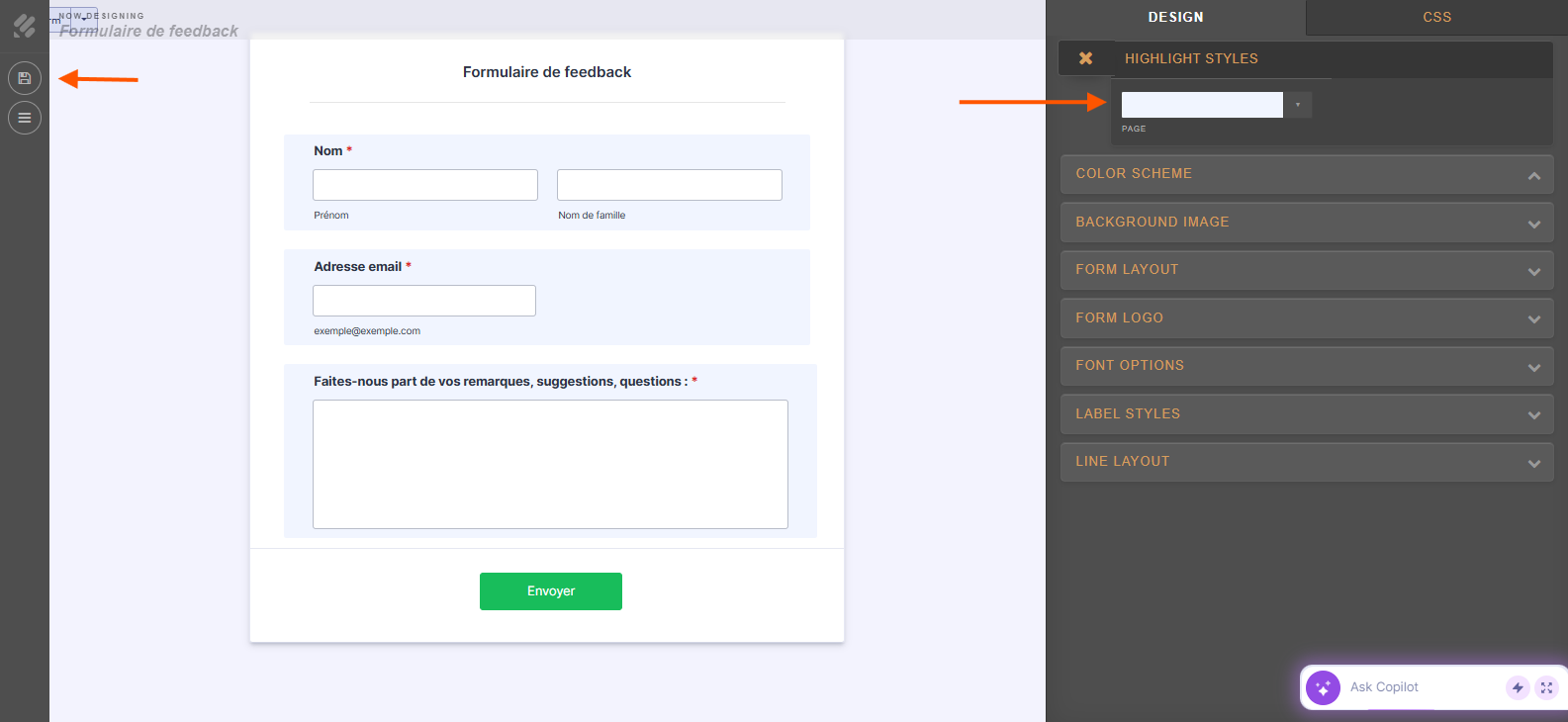1568x722 pixels.
Task: Click the white Page highlight color swatch
Action: click(x=1202, y=105)
